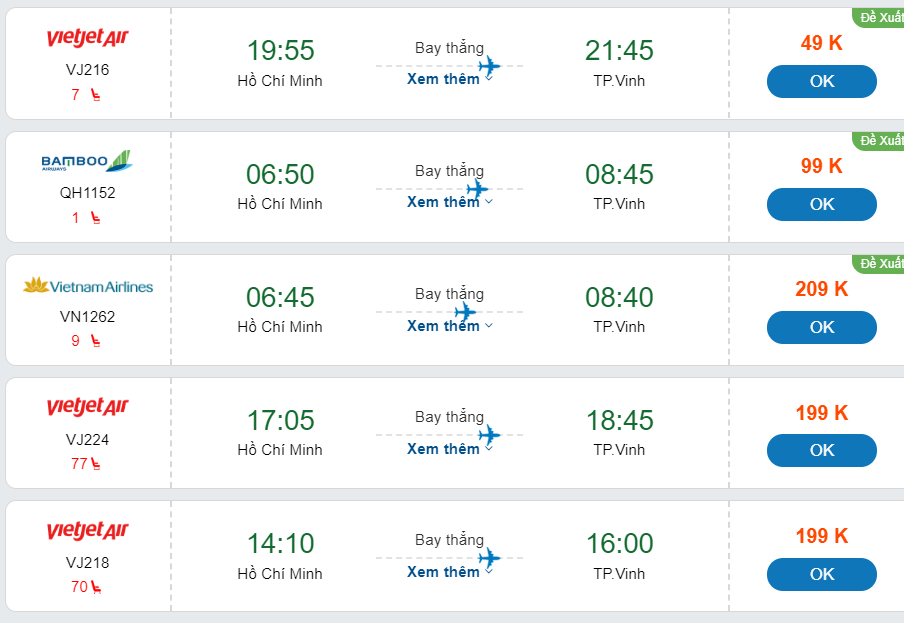This screenshot has height=623, width=904.
Task: Click the airplane icon on the 06:50 flight
Action: [477, 189]
